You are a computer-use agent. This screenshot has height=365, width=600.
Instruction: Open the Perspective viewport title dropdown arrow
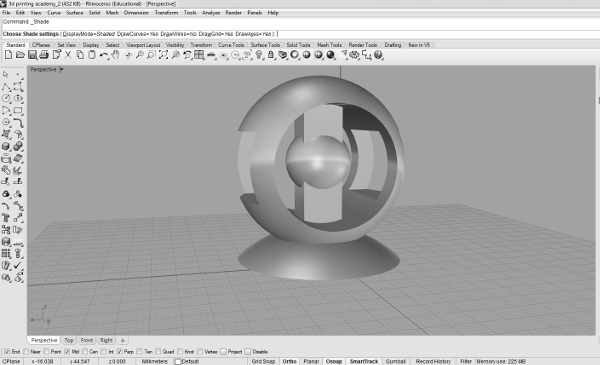pos(62,70)
